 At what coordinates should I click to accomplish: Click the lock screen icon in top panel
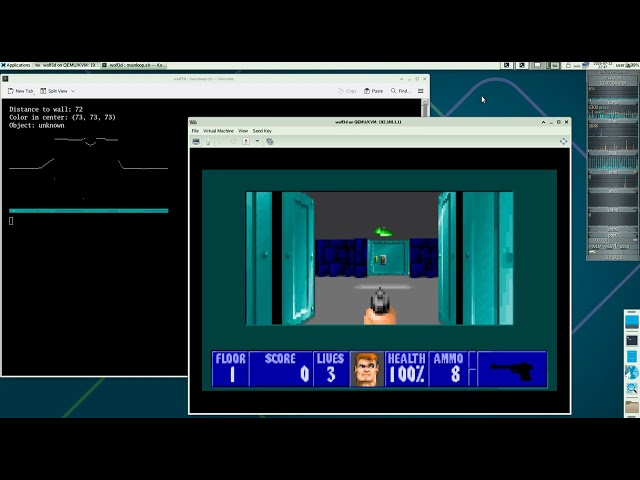tap(568, 65)
